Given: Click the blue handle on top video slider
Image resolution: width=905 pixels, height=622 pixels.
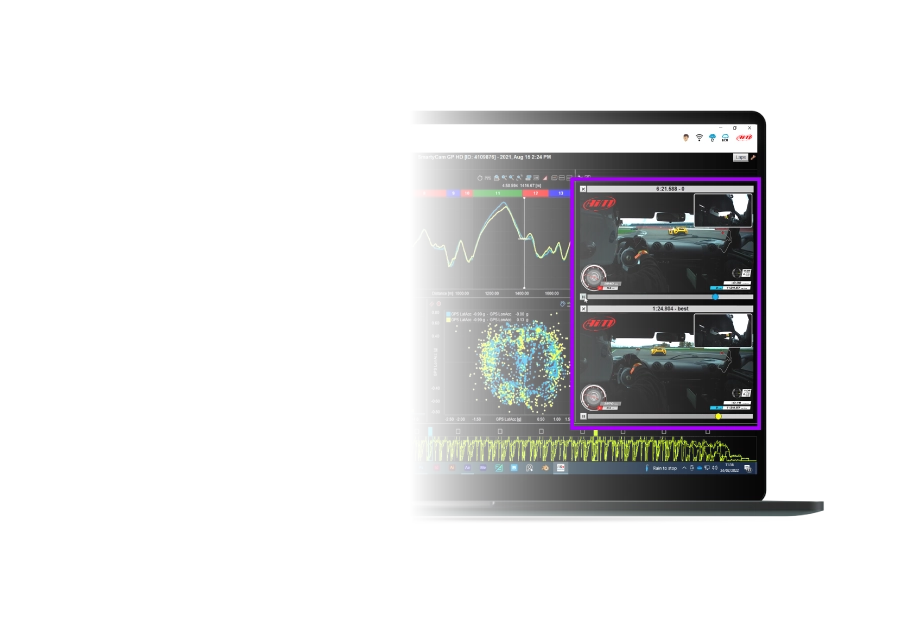Looking at the screenshot, I should (715, 297).
